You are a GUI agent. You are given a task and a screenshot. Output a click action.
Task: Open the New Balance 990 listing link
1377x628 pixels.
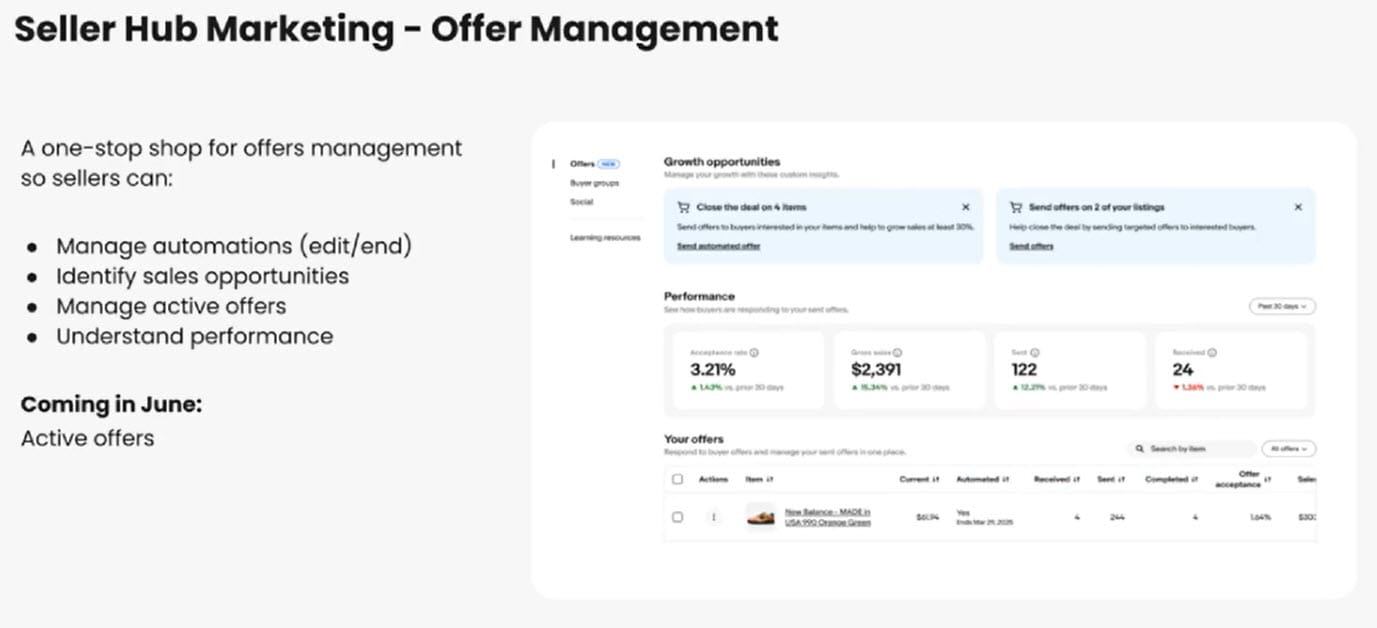pyautogui.click(x=827, y=517)
